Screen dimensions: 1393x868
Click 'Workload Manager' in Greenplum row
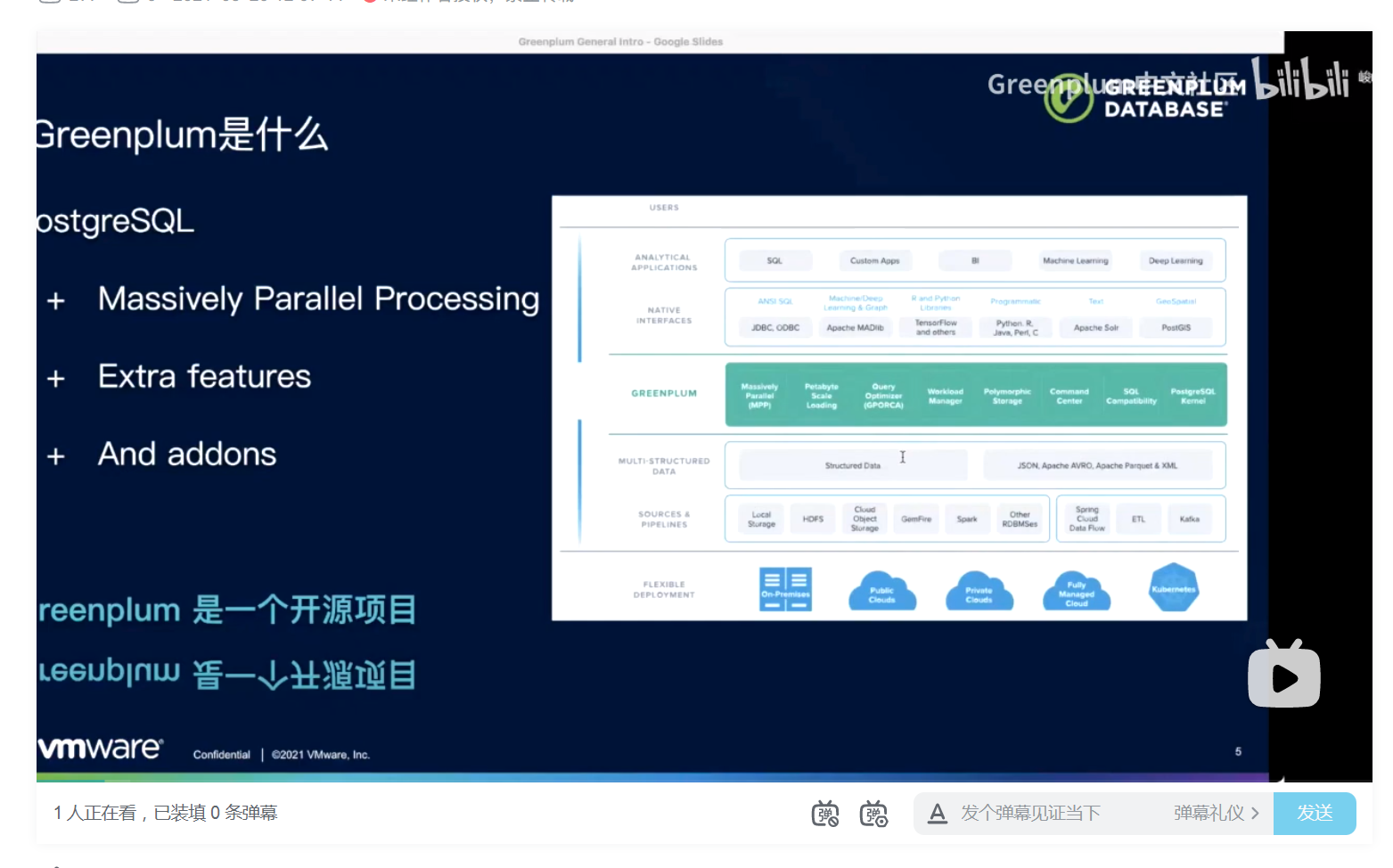coord(945,396)
